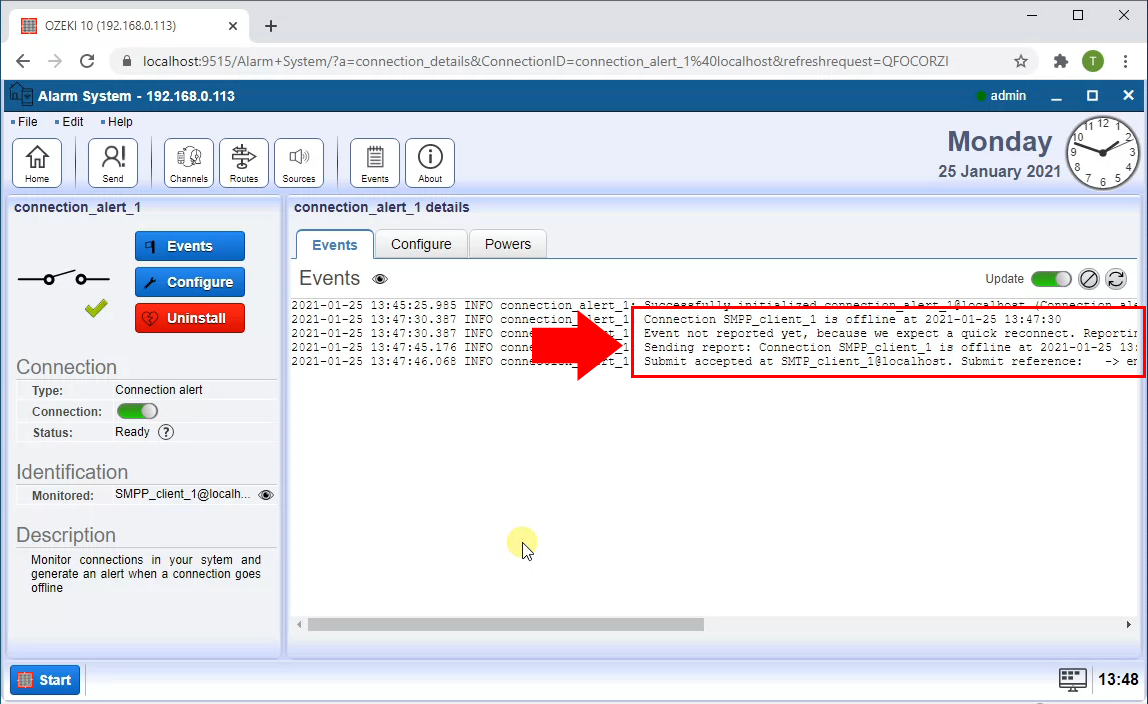
Task: Open the Routes toolbar icon
Action: tap(244, 162)
